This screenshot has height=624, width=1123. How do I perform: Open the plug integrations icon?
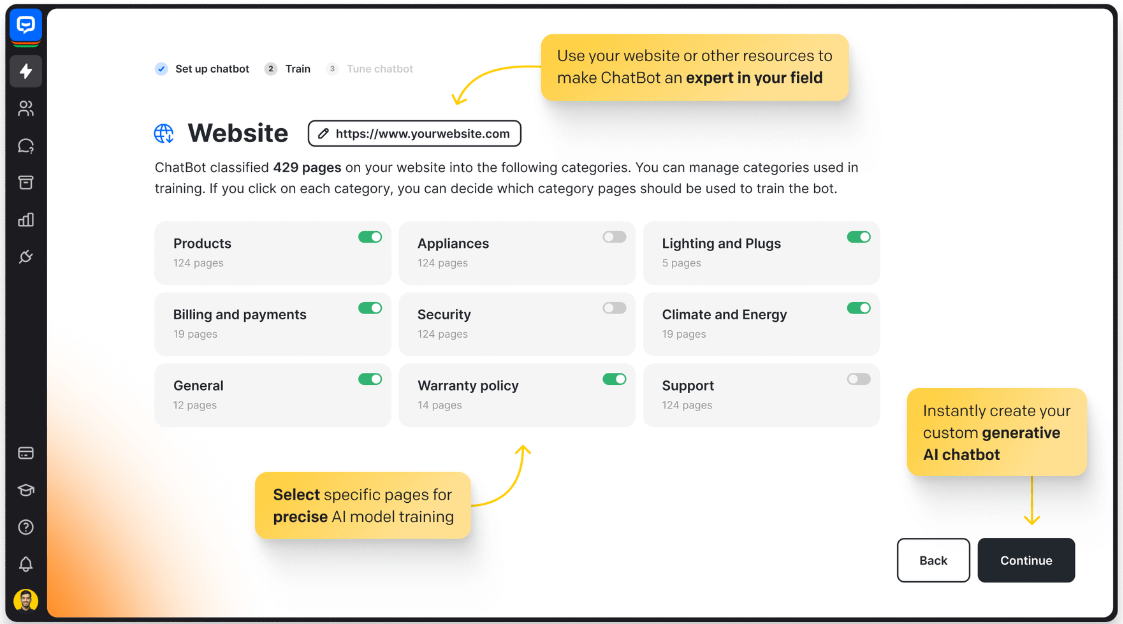click(x=26, y=257)
